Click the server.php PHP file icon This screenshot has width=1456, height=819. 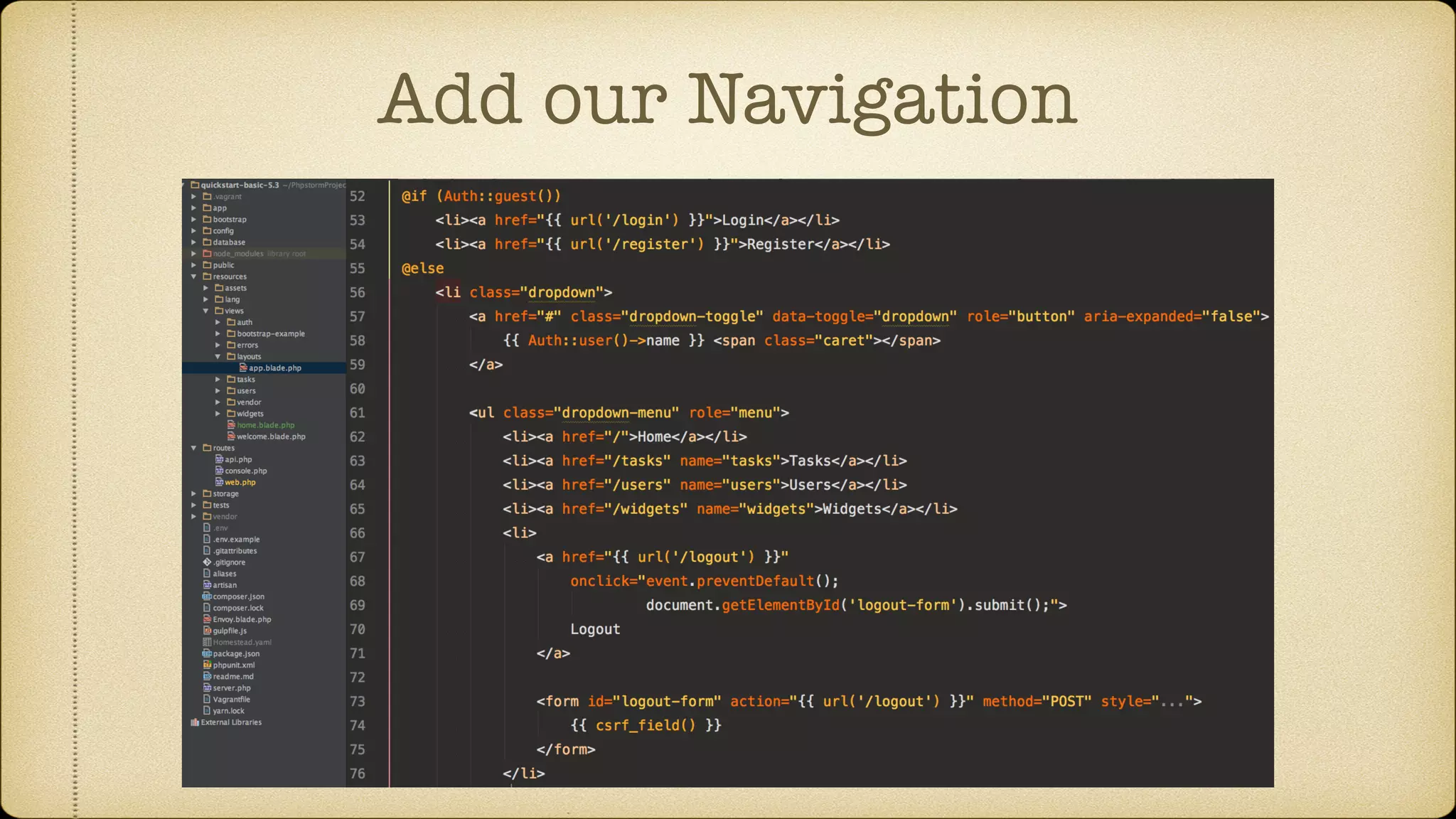point(207,687)
